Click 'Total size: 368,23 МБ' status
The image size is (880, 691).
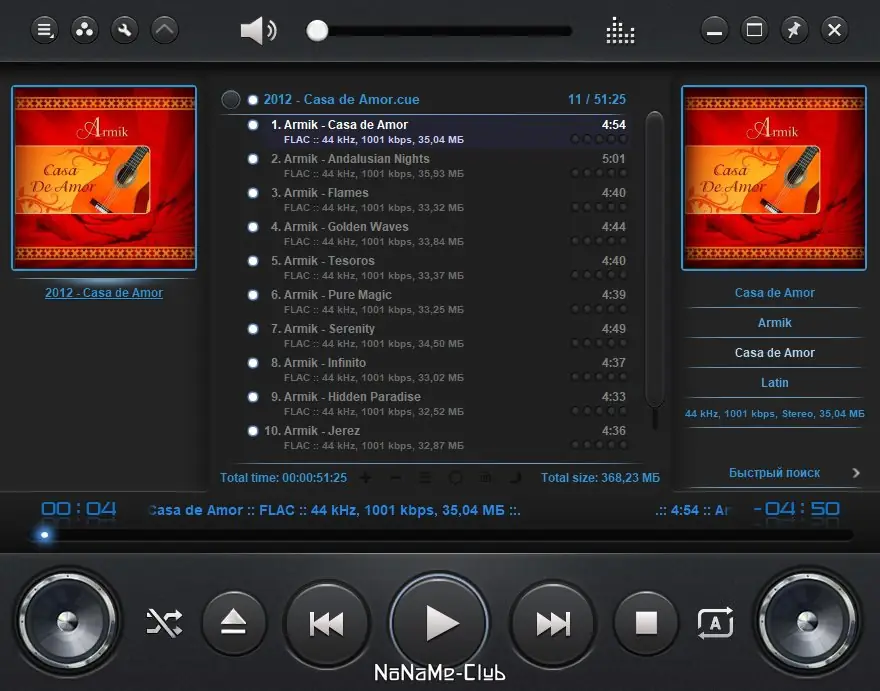(x=600, y=478)
